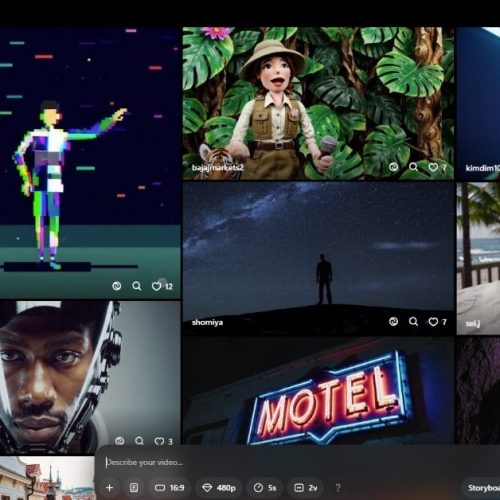Screen dimensions: 500x500
Task: Like shomiya's starry night video
Action: pos(433,322)
